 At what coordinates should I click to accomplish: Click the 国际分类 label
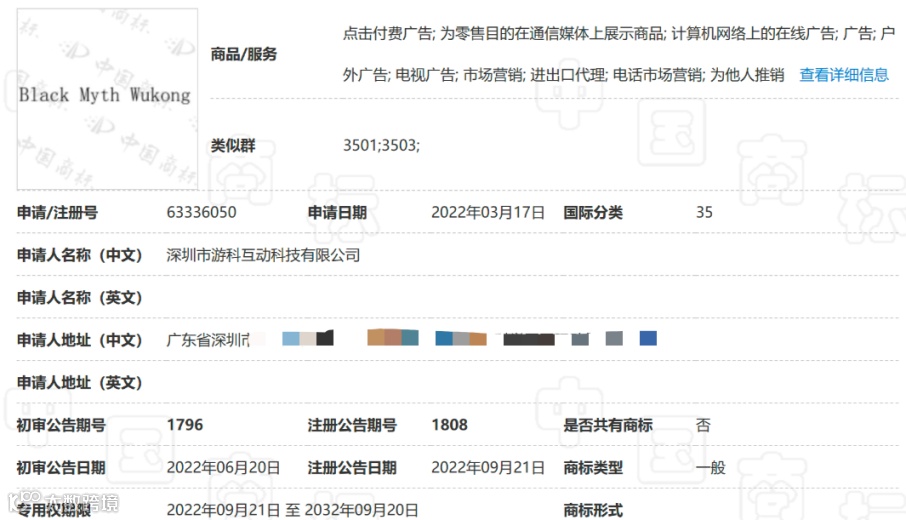(593, 213)
